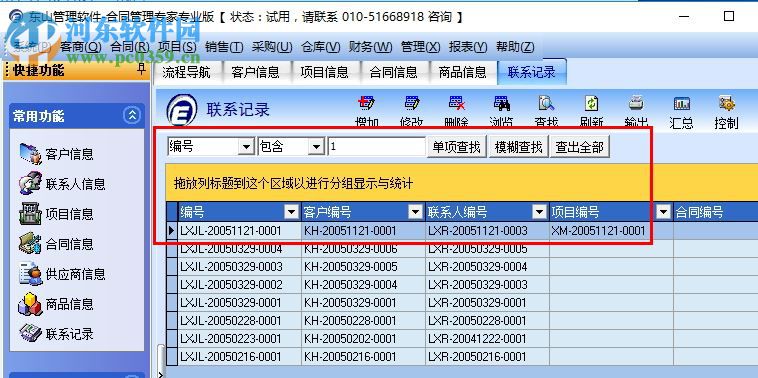758x378 pixels.
Task: Open the 客商(Q) menu
Action: [81, 47]
